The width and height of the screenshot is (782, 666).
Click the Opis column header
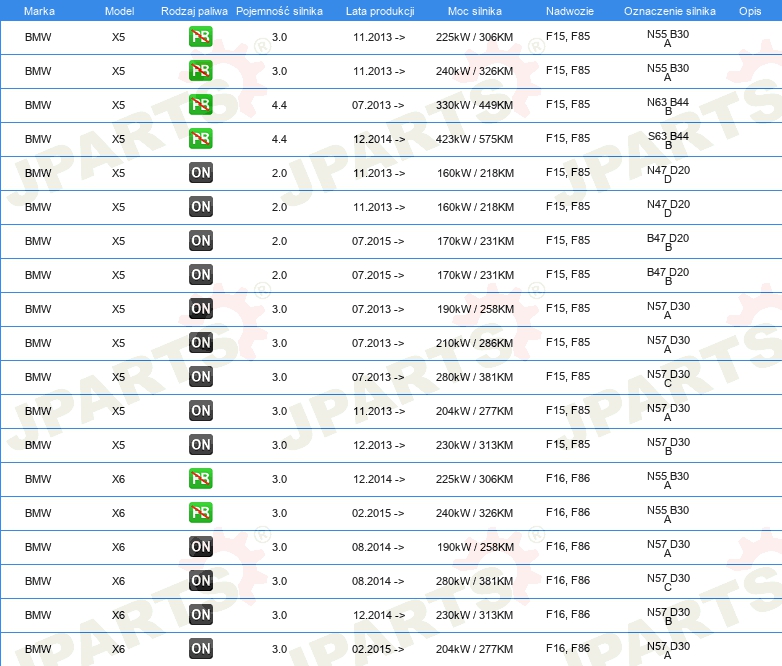[x=750, y=11]
